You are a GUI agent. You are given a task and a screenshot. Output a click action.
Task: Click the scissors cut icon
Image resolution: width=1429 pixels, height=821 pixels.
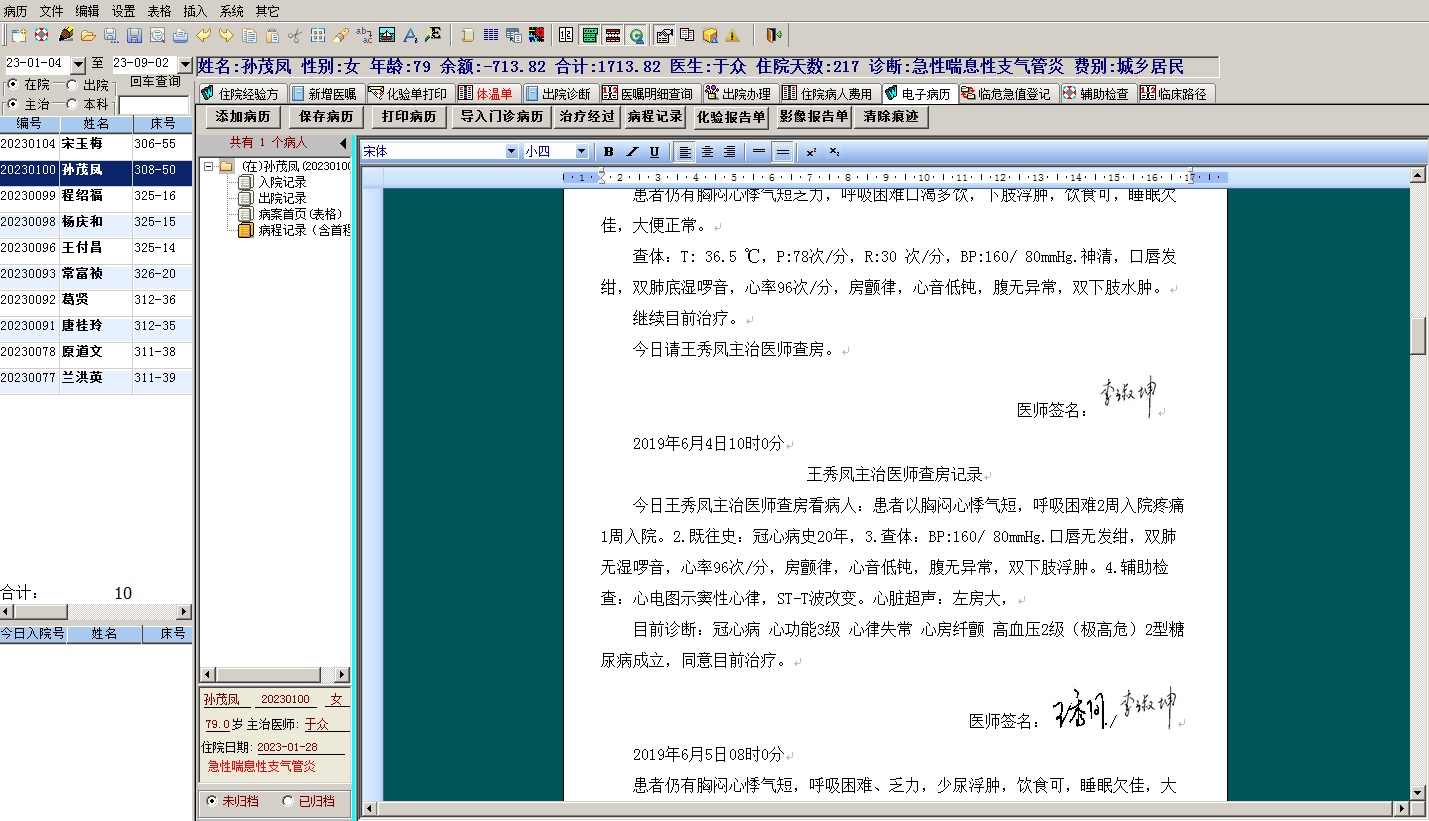(x=294, y=36)
